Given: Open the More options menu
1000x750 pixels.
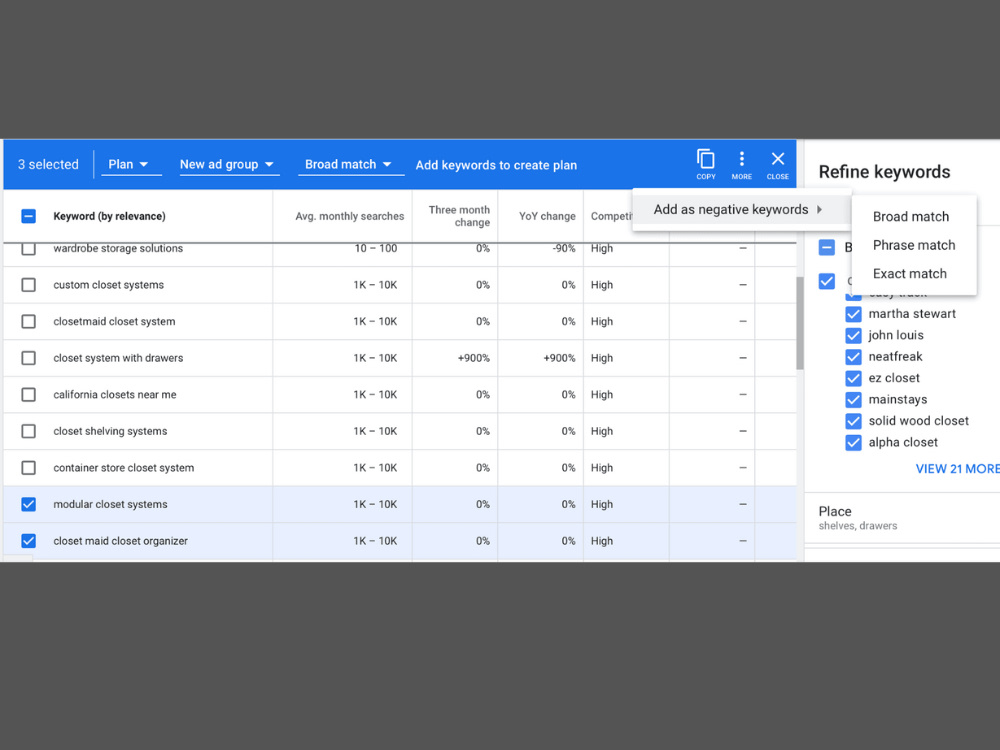Looking at the screenshot, I should point(741,164).
